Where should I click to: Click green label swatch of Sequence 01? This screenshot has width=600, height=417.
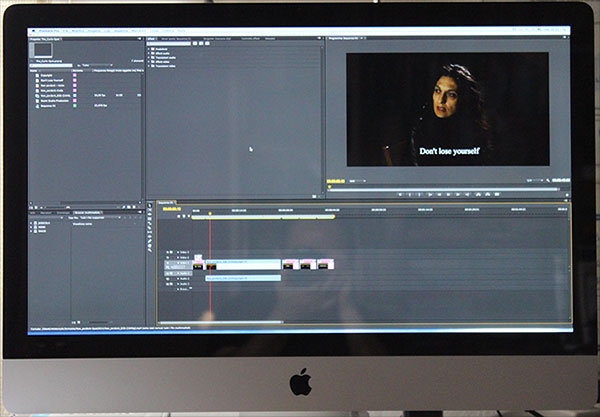point(75,106)
